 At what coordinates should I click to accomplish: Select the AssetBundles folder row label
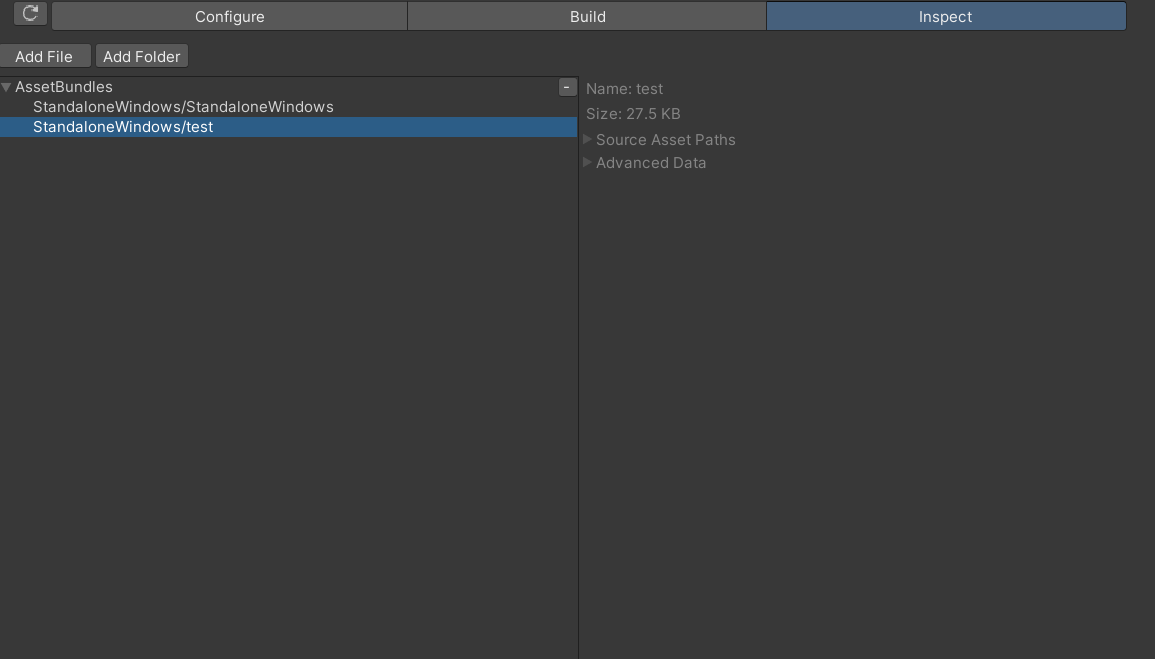(x=64, y=87)
